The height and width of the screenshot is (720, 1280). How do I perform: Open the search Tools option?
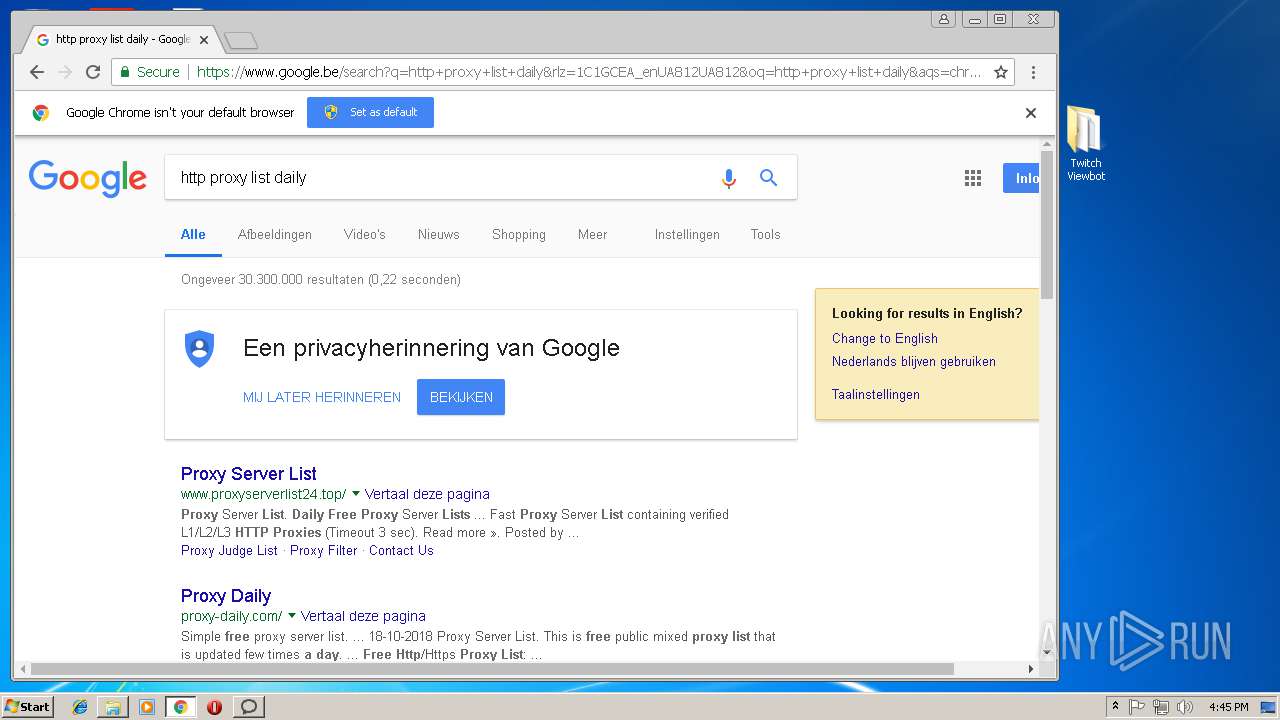(x=765, y=235)
